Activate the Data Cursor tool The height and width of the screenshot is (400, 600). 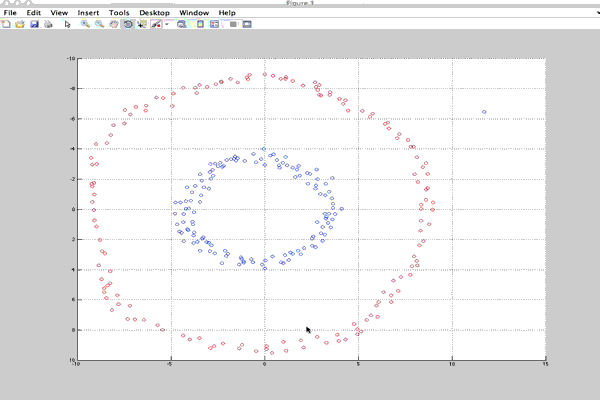pos(141,23)
